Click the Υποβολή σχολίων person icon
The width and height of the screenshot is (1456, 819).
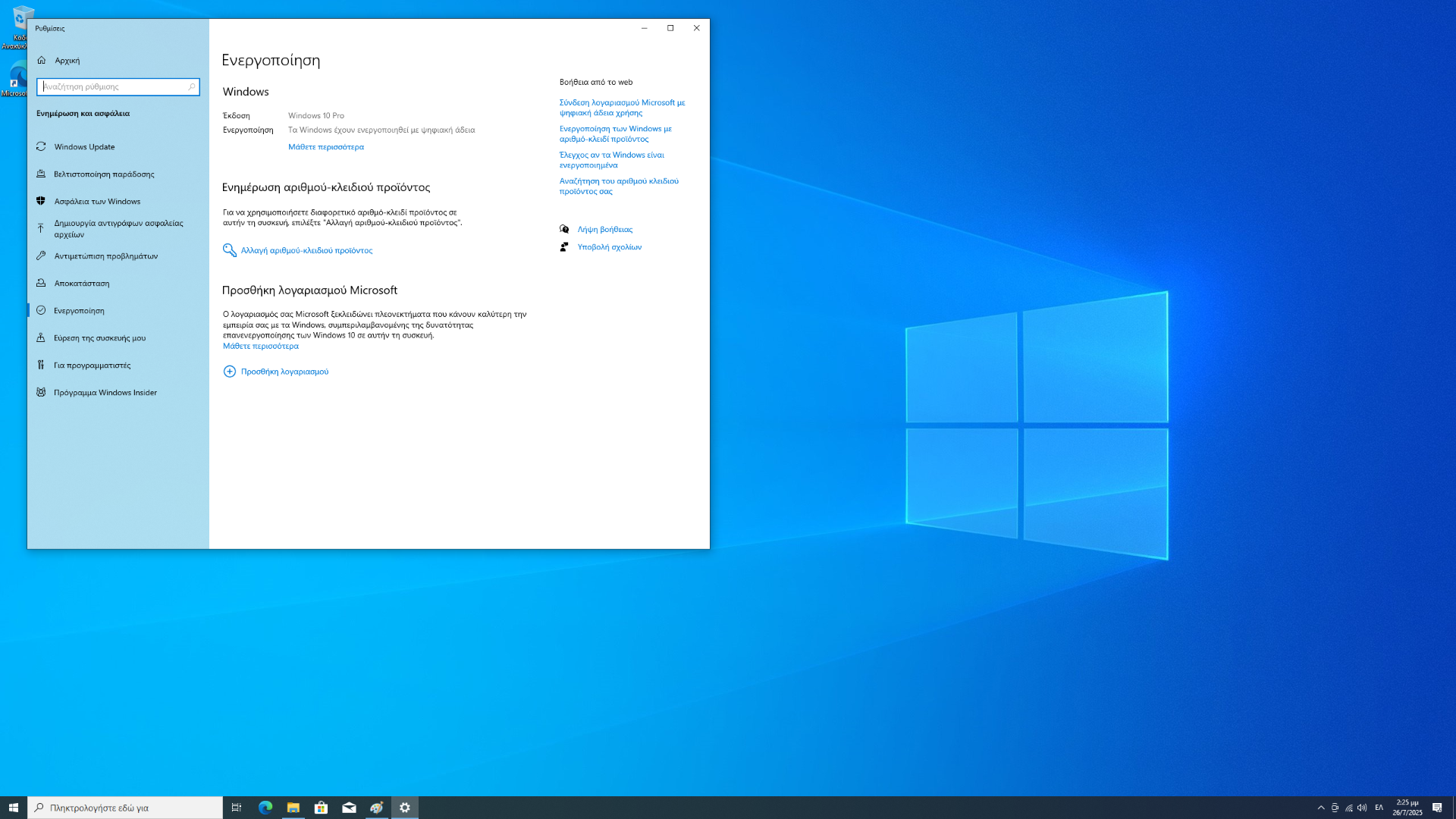coord(564,247)
